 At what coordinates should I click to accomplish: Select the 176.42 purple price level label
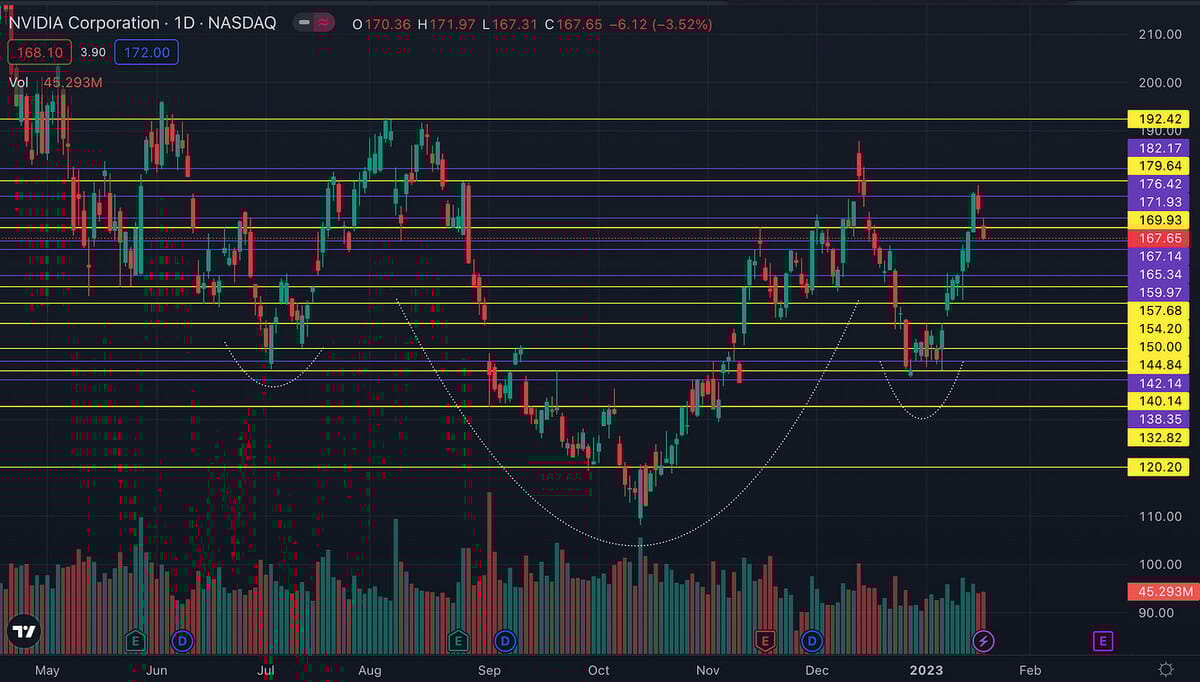pyautogui.click(x=1160, y=184)
